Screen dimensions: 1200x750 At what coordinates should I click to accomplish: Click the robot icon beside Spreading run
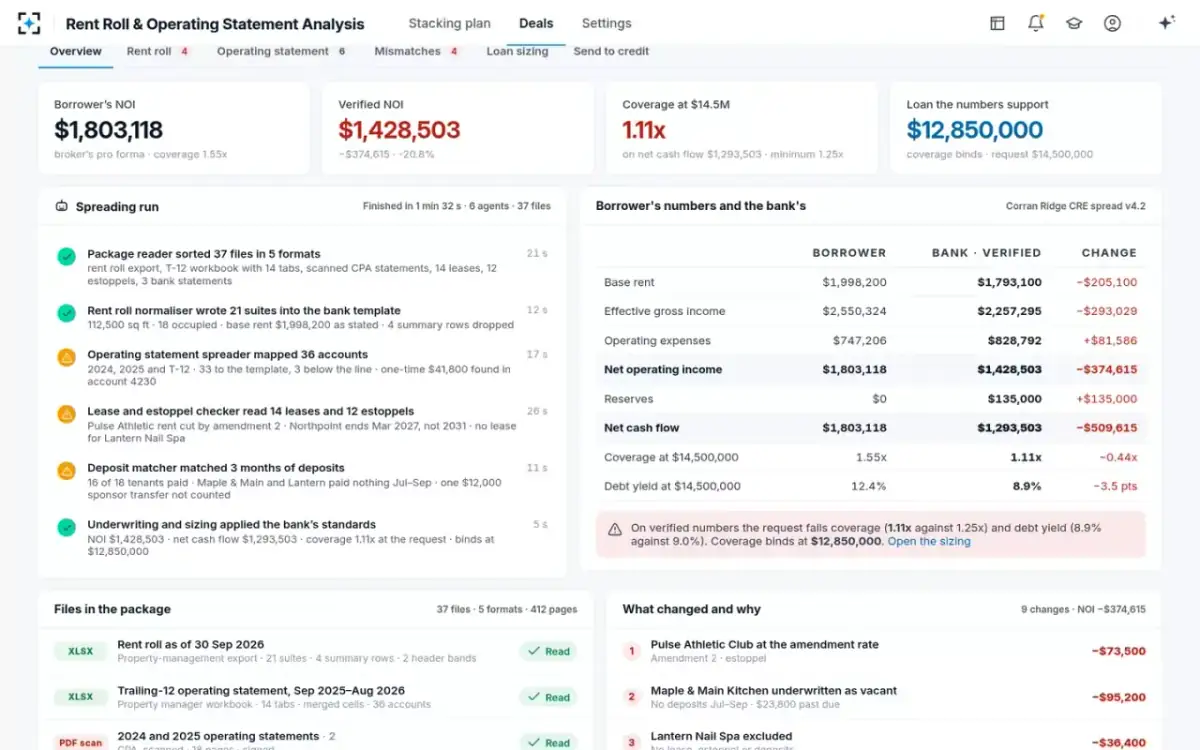tap(62, 207)
